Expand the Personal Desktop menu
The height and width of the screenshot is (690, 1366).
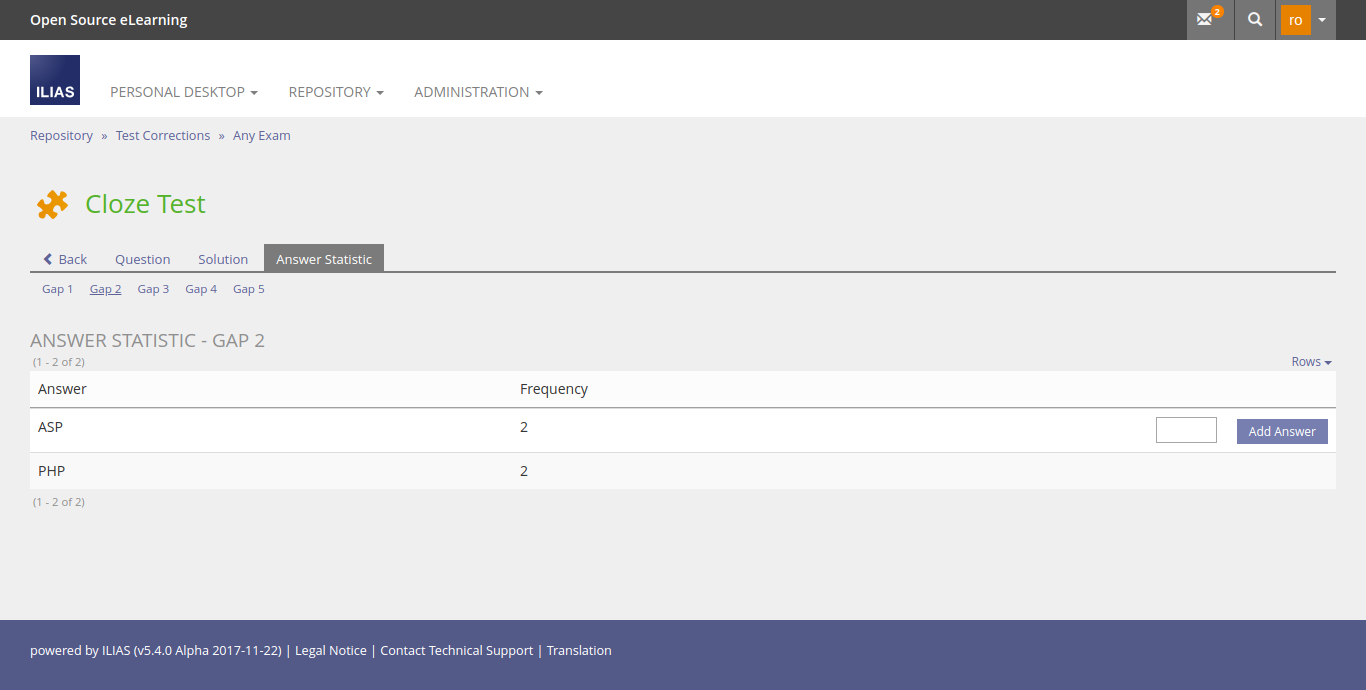pyautogui.click(x=184, y=92)
